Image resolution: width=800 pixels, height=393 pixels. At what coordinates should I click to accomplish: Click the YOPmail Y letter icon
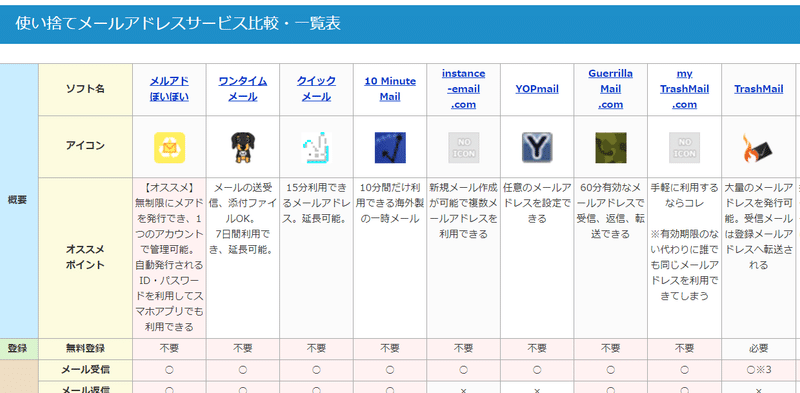[x=537, y=148]
